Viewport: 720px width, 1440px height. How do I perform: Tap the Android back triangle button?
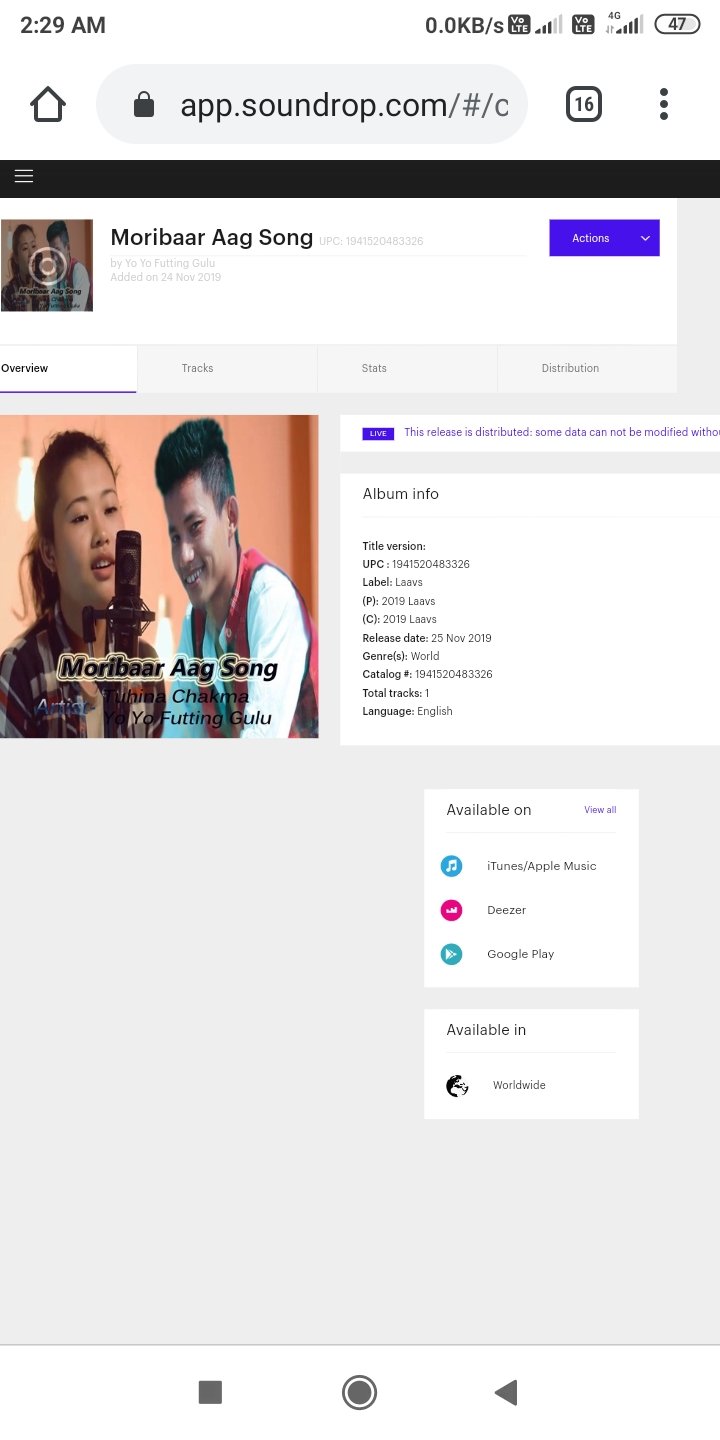point(506,1392)
